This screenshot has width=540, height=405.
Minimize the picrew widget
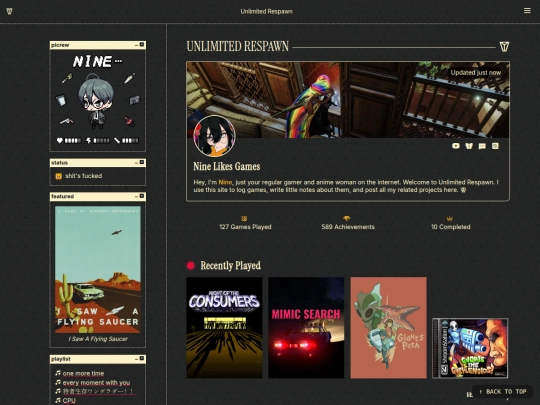(136, 45)
